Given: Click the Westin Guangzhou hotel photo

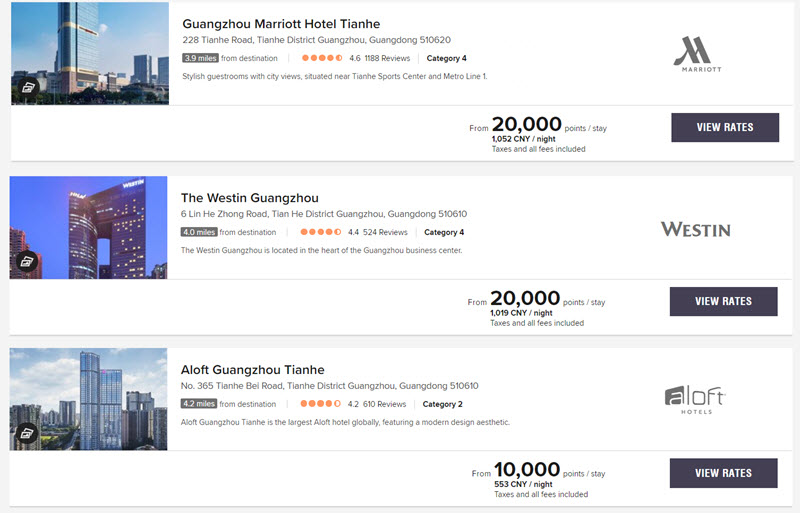Looking at the screenshot, I should (x=88, y=228).
